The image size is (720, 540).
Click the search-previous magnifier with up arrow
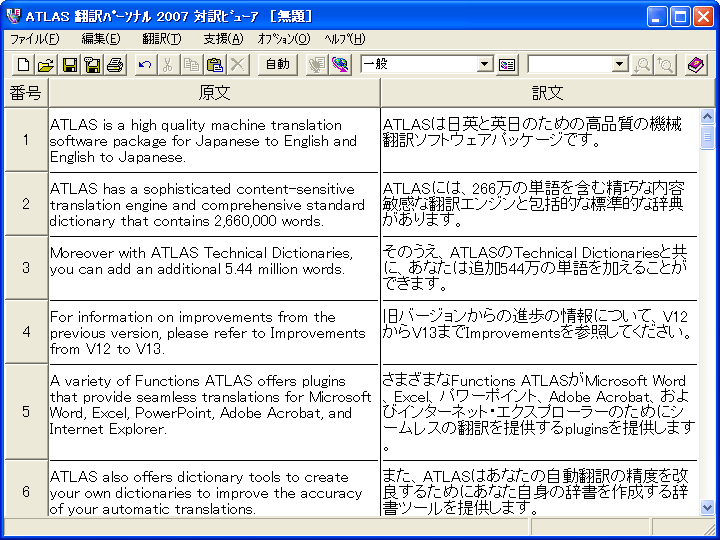click(665, 65)
